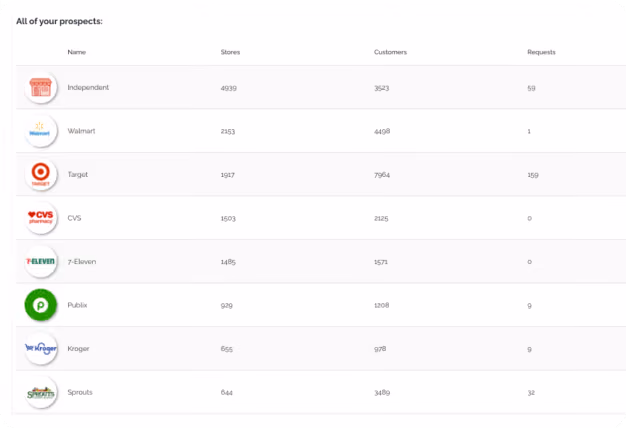Click the Publix row's 929 stores value

227,305
